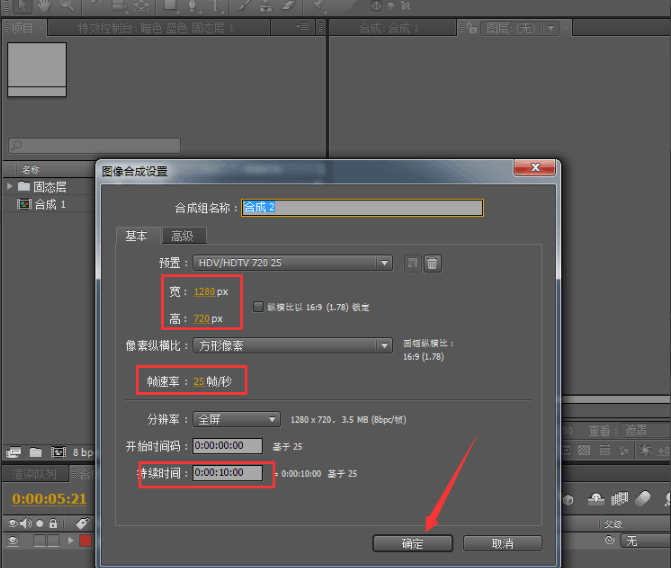This screenshot has height=568, width=671.
Task: Click the 确定 button
Action: pyautogui.click(x=412, y=543)
